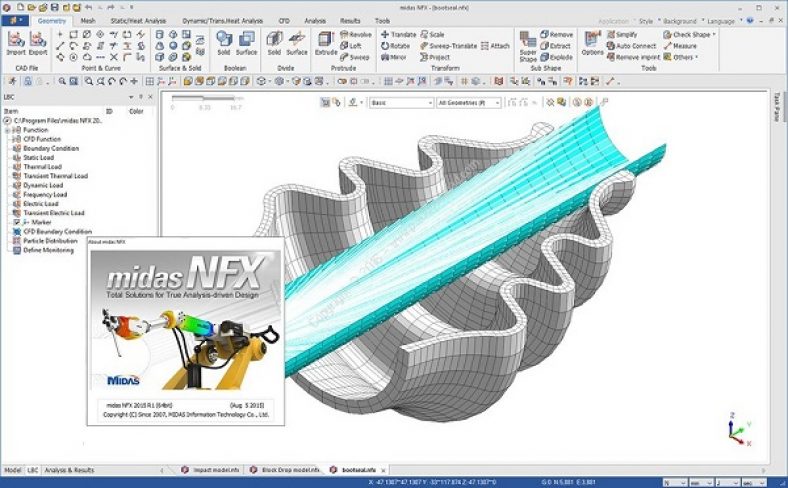This screenshot has width=788, height=488.
Task: Run the Simplify tool
Action: tap(622, 35)
